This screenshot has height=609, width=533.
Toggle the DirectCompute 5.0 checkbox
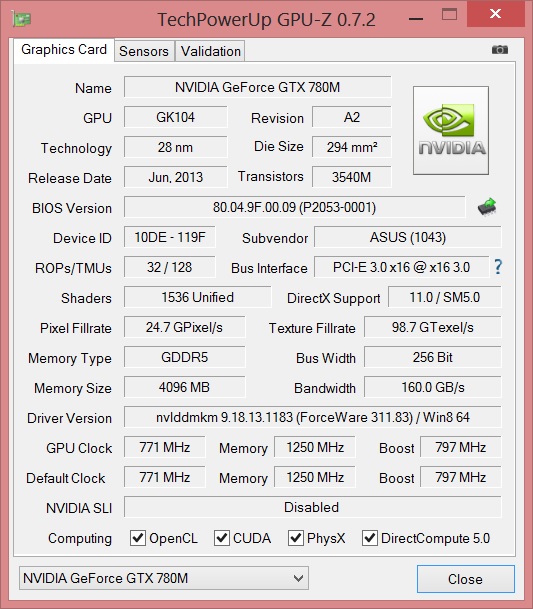pos(369,538)
